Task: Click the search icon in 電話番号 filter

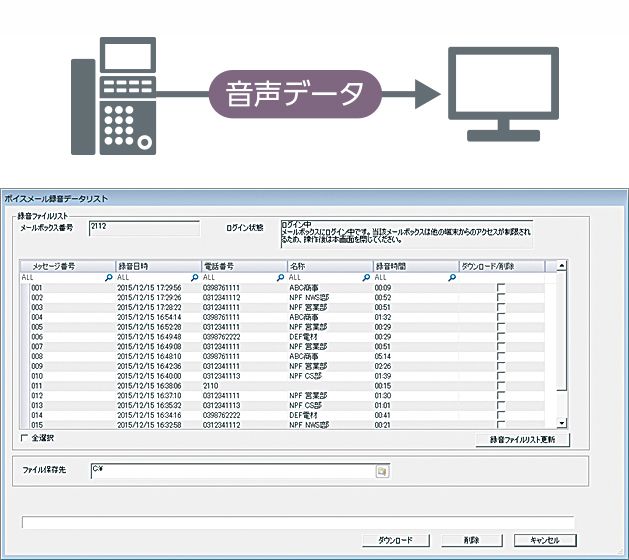Action: [x=280, y=277]
